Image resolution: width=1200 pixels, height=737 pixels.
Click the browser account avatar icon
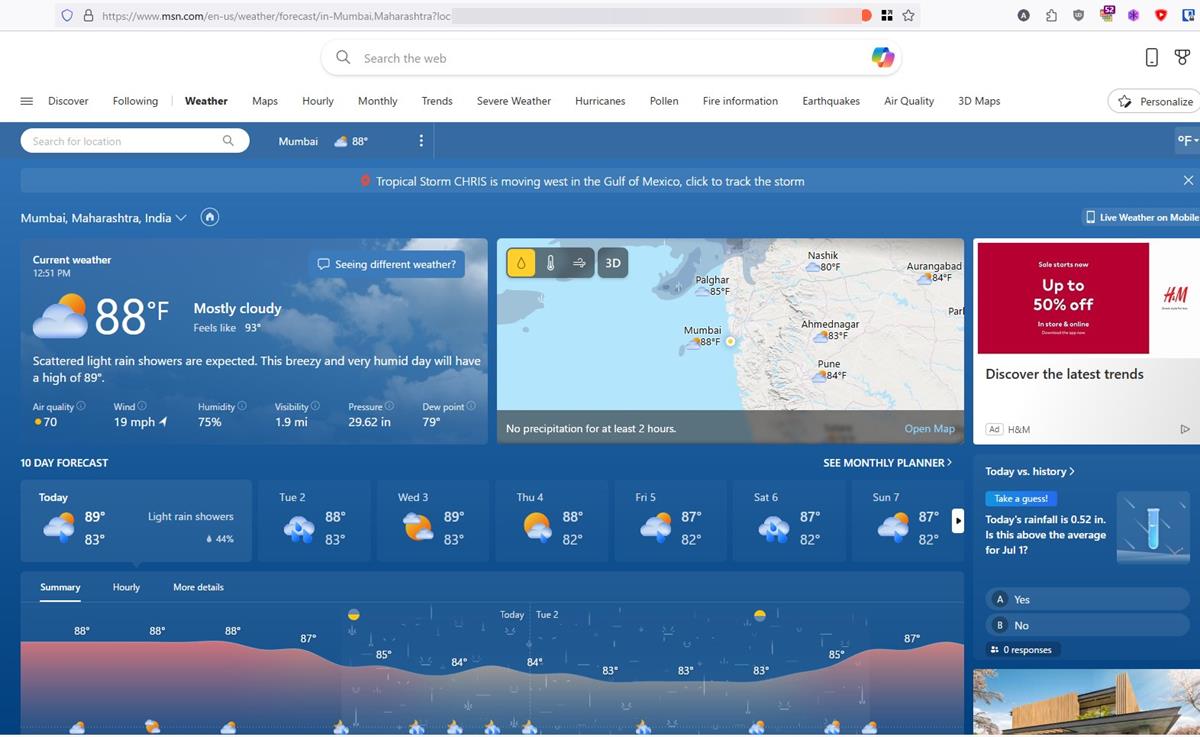[1024, 16]
